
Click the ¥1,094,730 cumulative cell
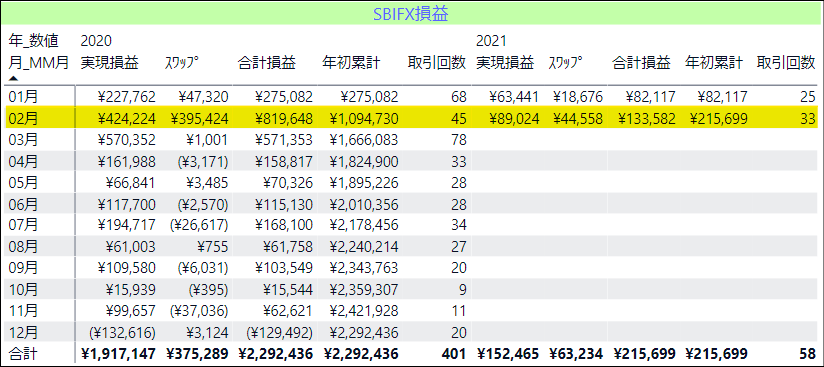click(x=364, y=119)
